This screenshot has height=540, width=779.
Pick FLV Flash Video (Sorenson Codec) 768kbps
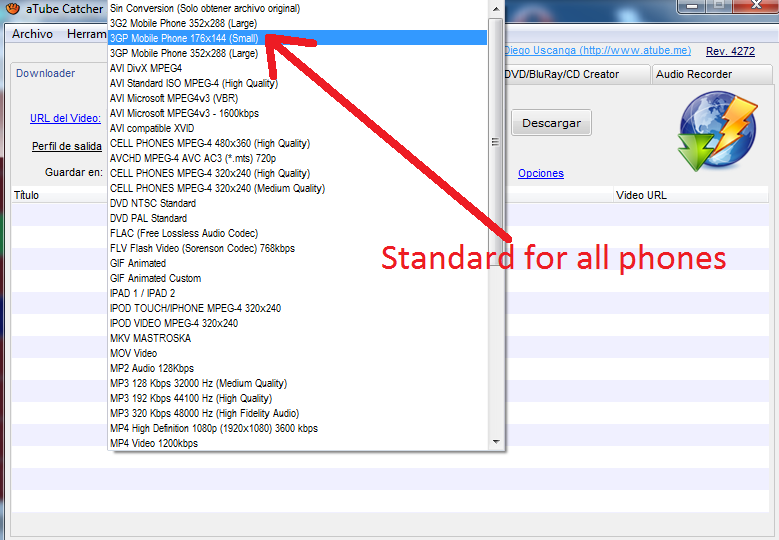point(297,248)
